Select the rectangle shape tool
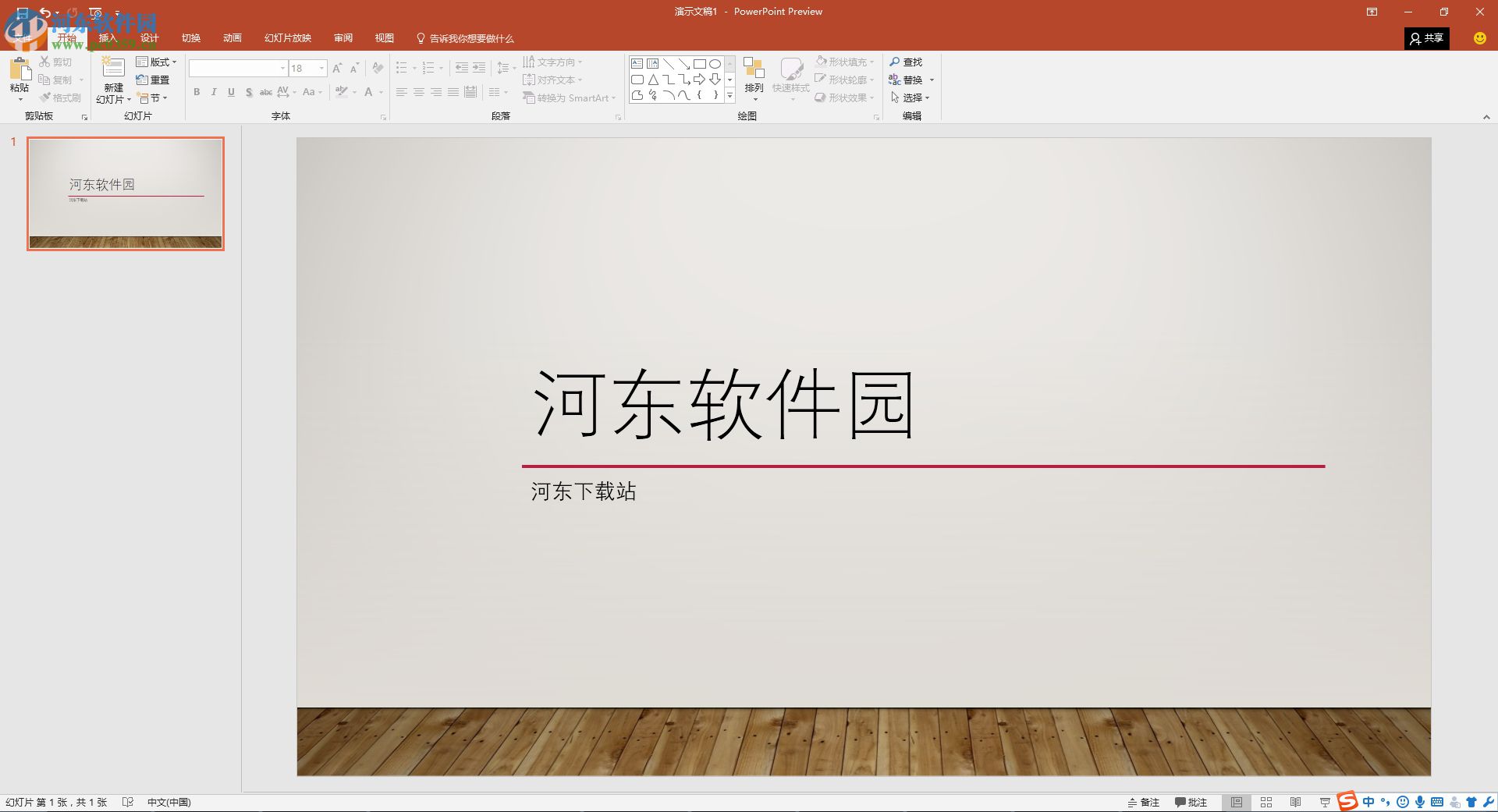1498x812 pixels. (700, 63)
